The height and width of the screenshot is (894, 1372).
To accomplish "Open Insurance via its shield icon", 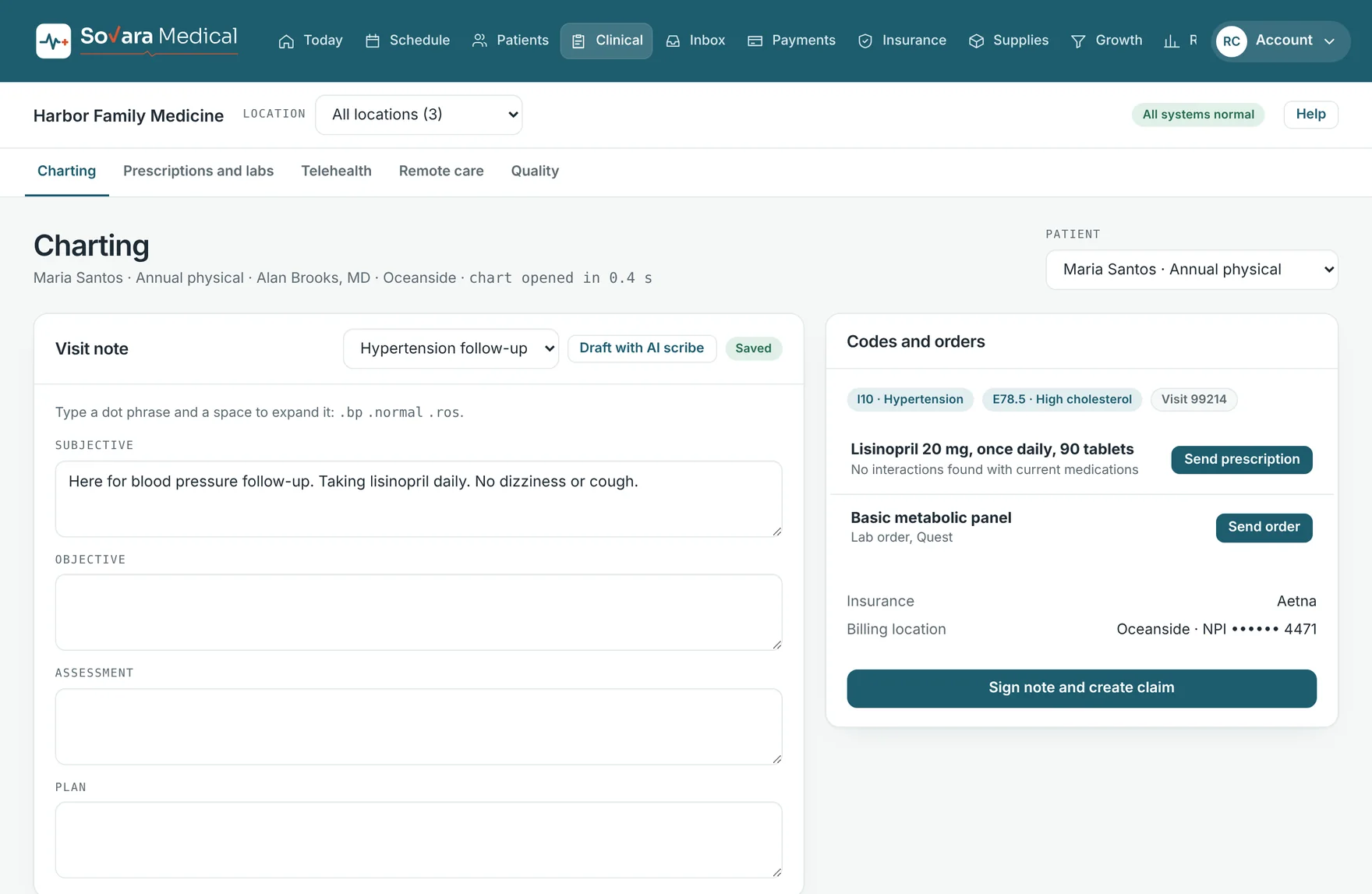I will click(x=865, y=41).
